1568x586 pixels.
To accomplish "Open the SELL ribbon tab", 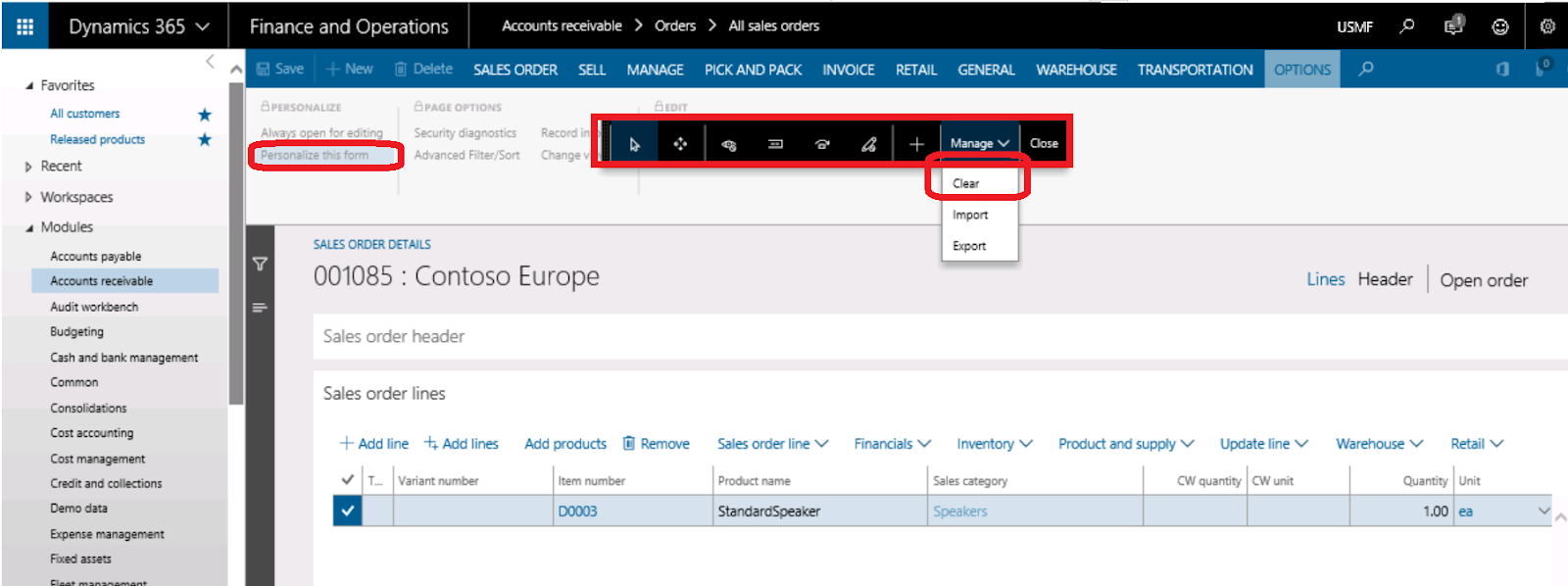I will point(592,70).
